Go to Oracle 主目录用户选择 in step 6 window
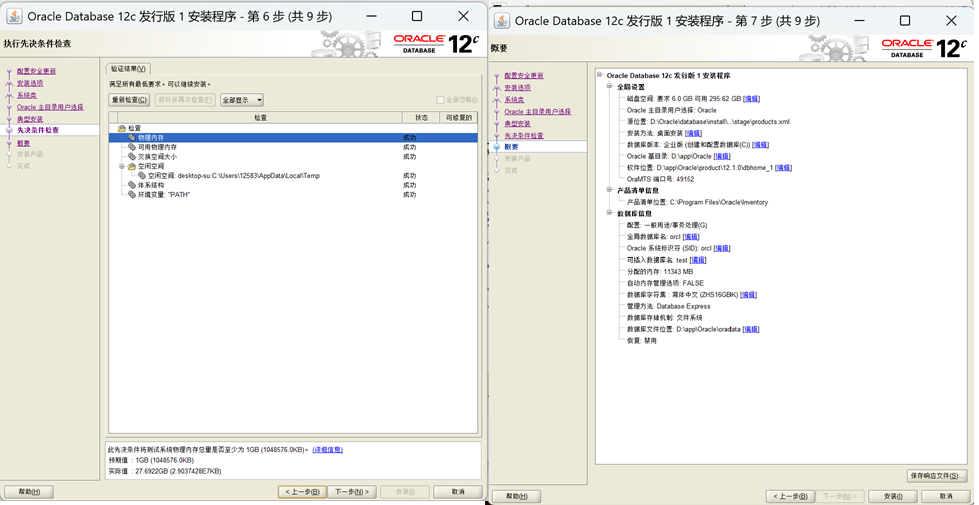This screenshot has width=979, height=505. (50, 107)
